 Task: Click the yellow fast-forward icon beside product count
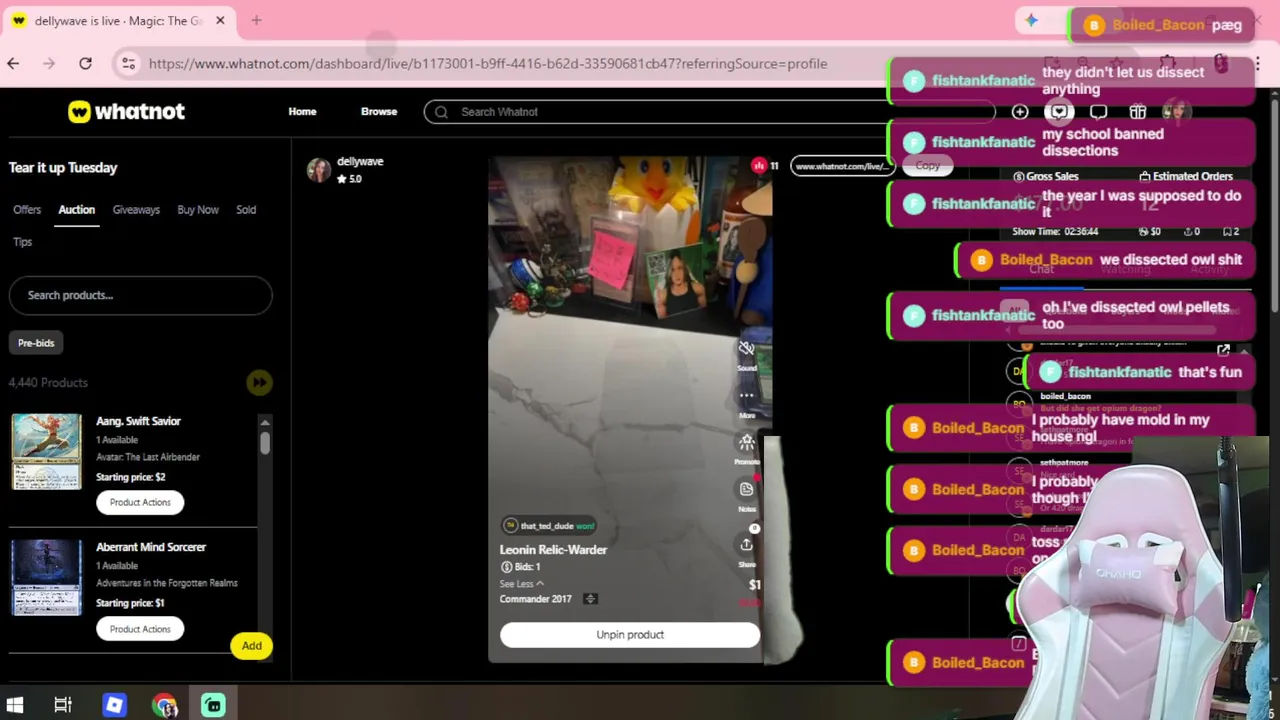(259, 382)
